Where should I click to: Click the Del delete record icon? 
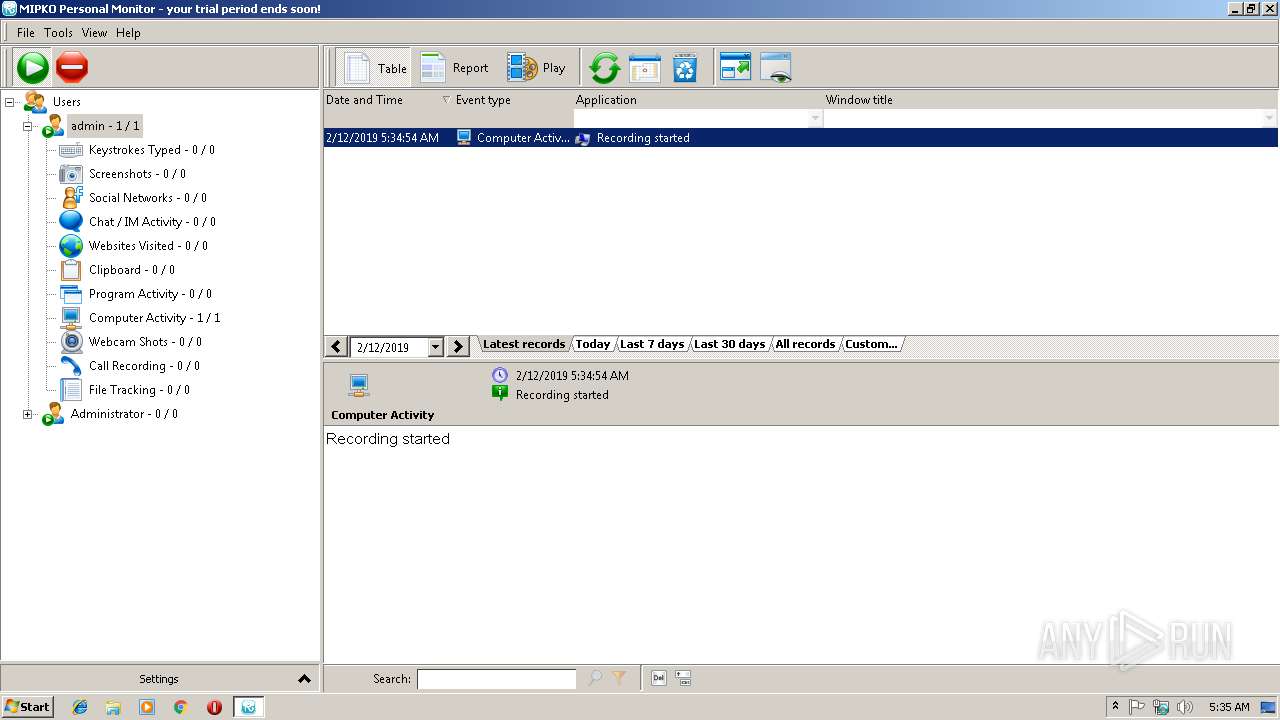659,678
